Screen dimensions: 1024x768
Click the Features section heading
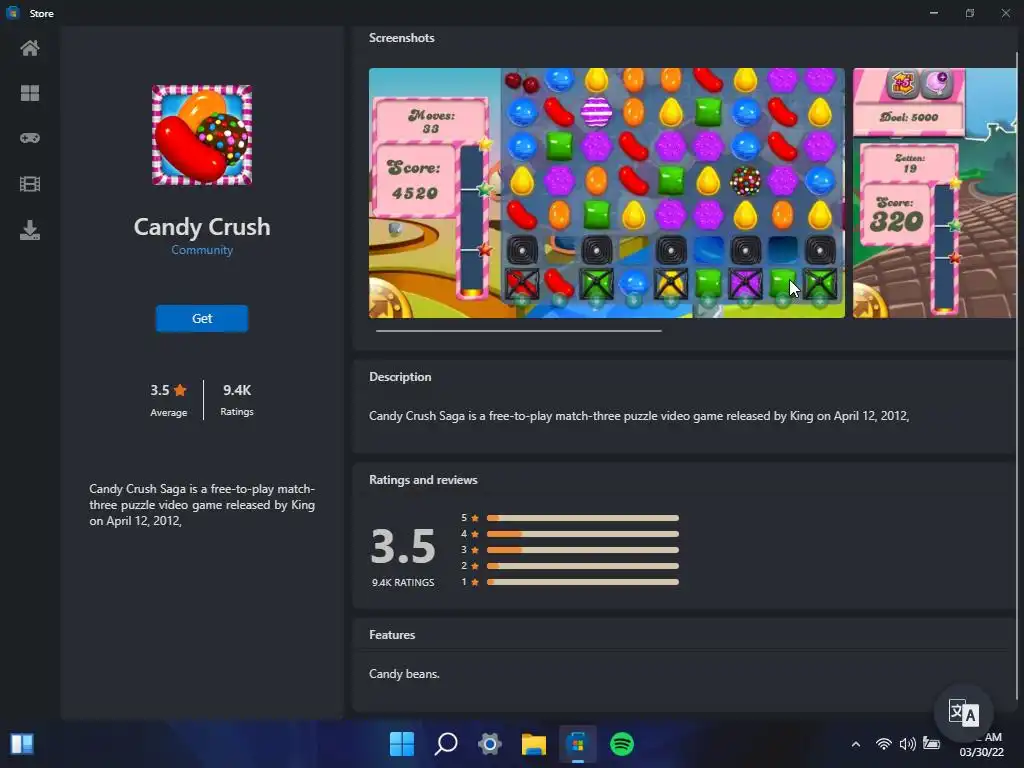392,635
